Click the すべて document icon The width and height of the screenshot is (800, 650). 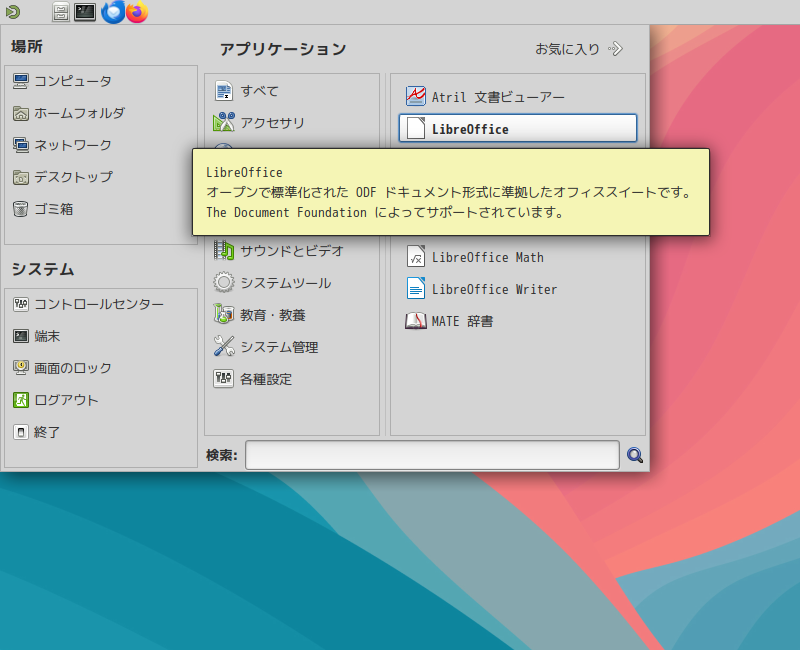pos(223,91)
